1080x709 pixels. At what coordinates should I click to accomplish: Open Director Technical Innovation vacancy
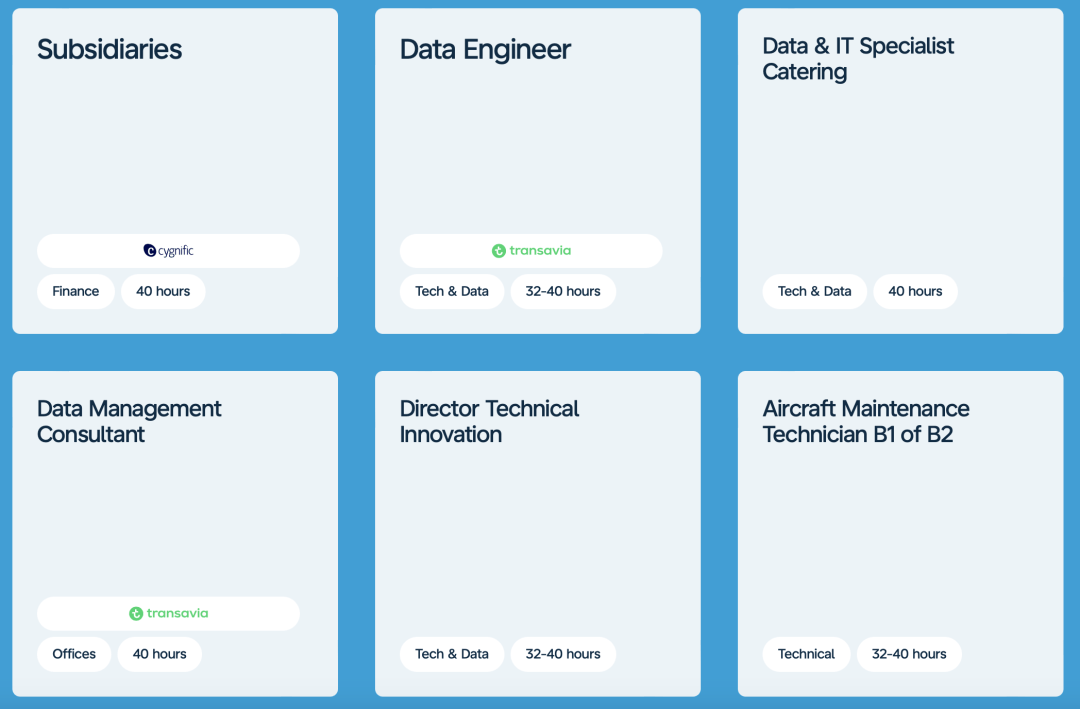(x=489, y=421)
